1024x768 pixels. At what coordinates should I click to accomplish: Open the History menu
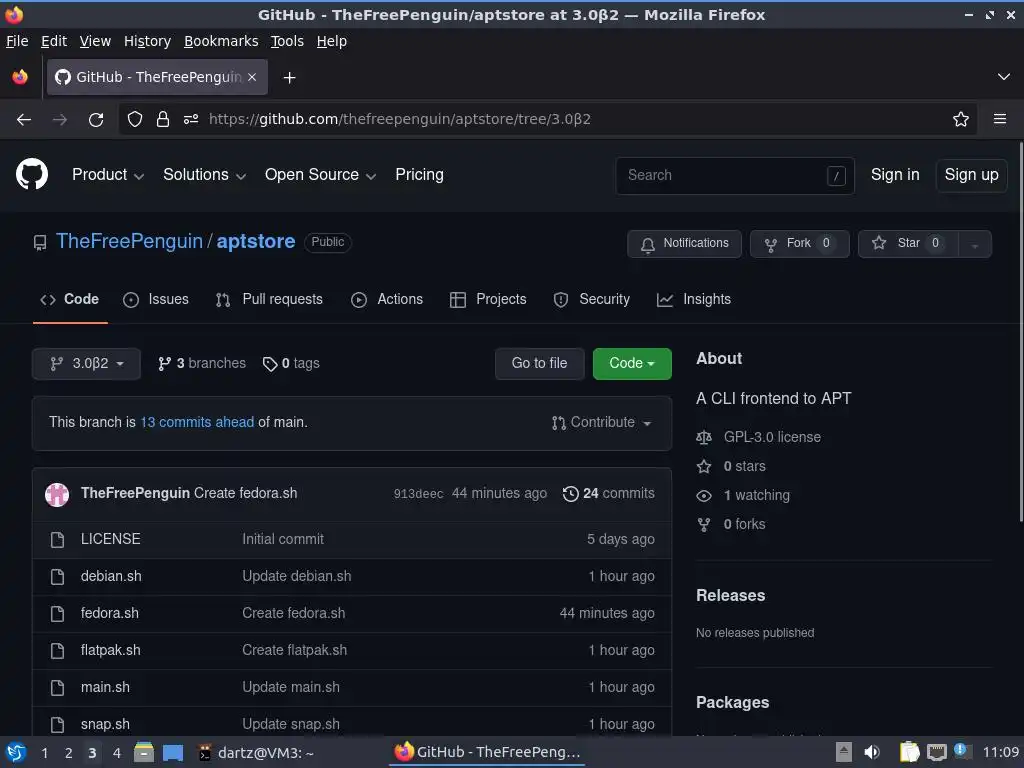pos(147,41)
